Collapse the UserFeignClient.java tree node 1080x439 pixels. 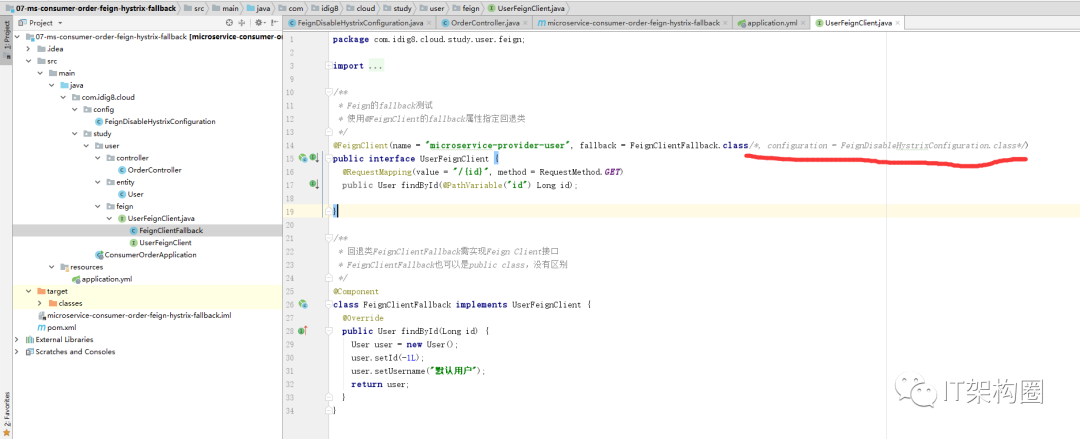(x=110, y=218)
